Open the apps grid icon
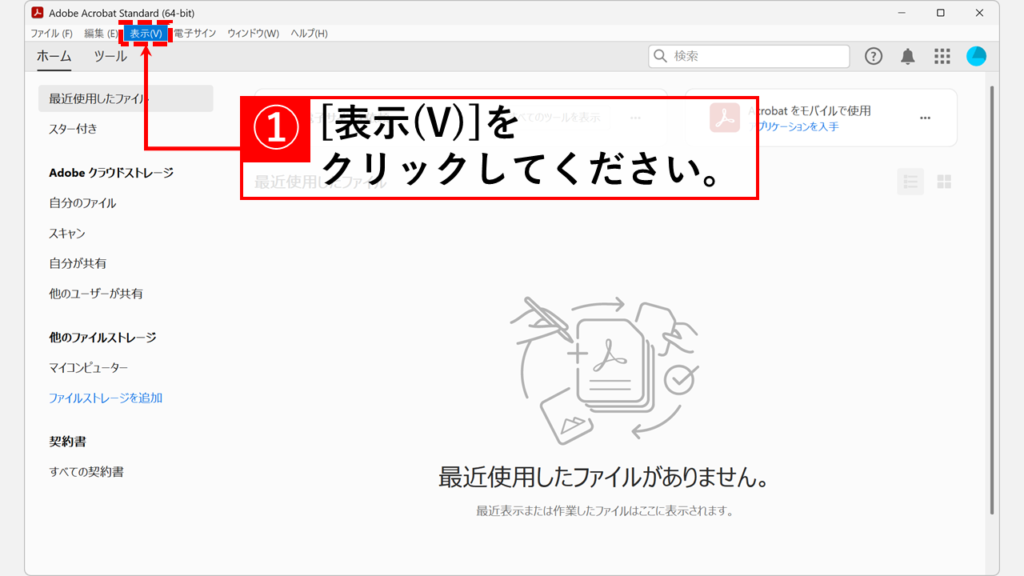This screenshot has width=1024, height=576. coord(942,56)
